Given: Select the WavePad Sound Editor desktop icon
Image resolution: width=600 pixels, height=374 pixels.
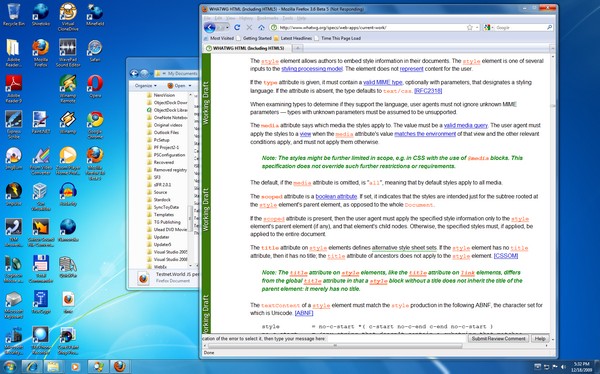Looking at the screenshot, I should [68, 53].
